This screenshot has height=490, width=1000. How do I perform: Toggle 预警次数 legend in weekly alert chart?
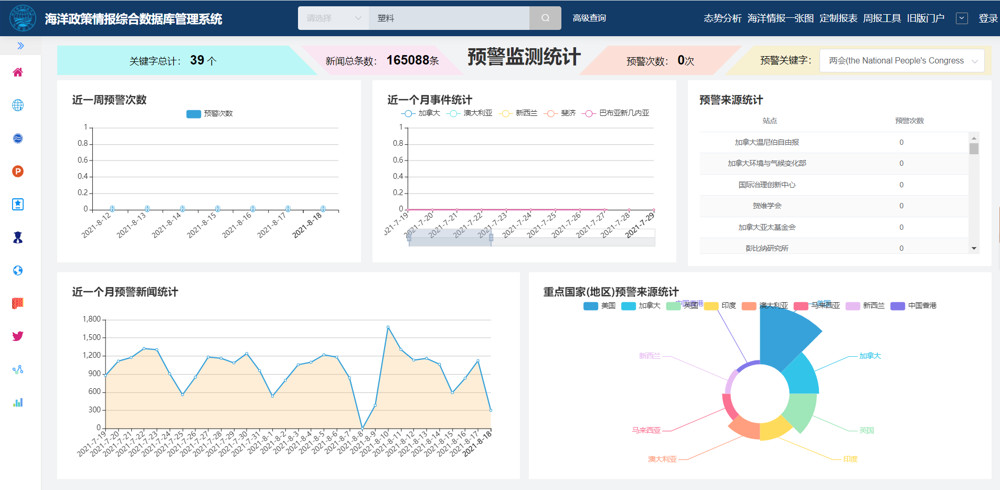(x=209, y=114)
